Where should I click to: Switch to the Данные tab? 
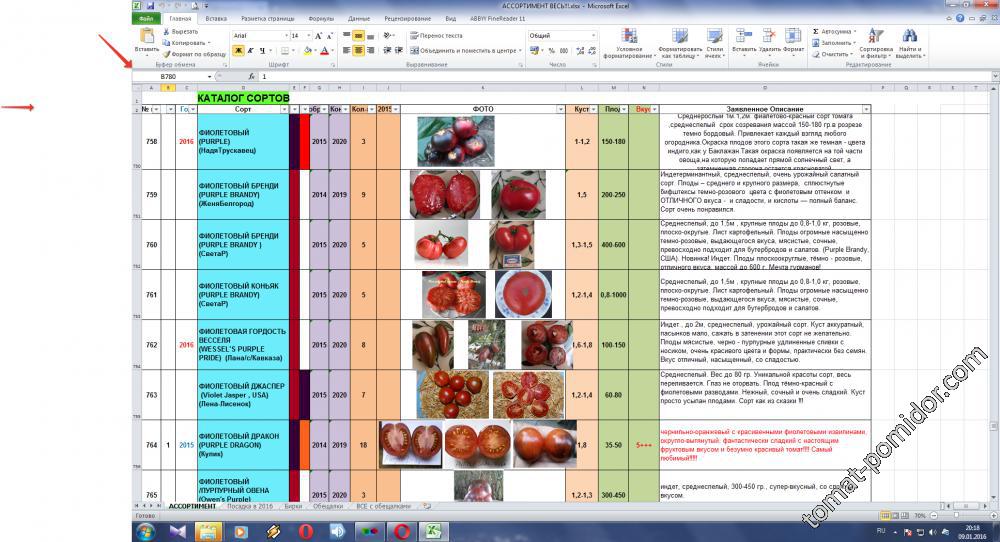pyautogui.click(x=359, y=18)
